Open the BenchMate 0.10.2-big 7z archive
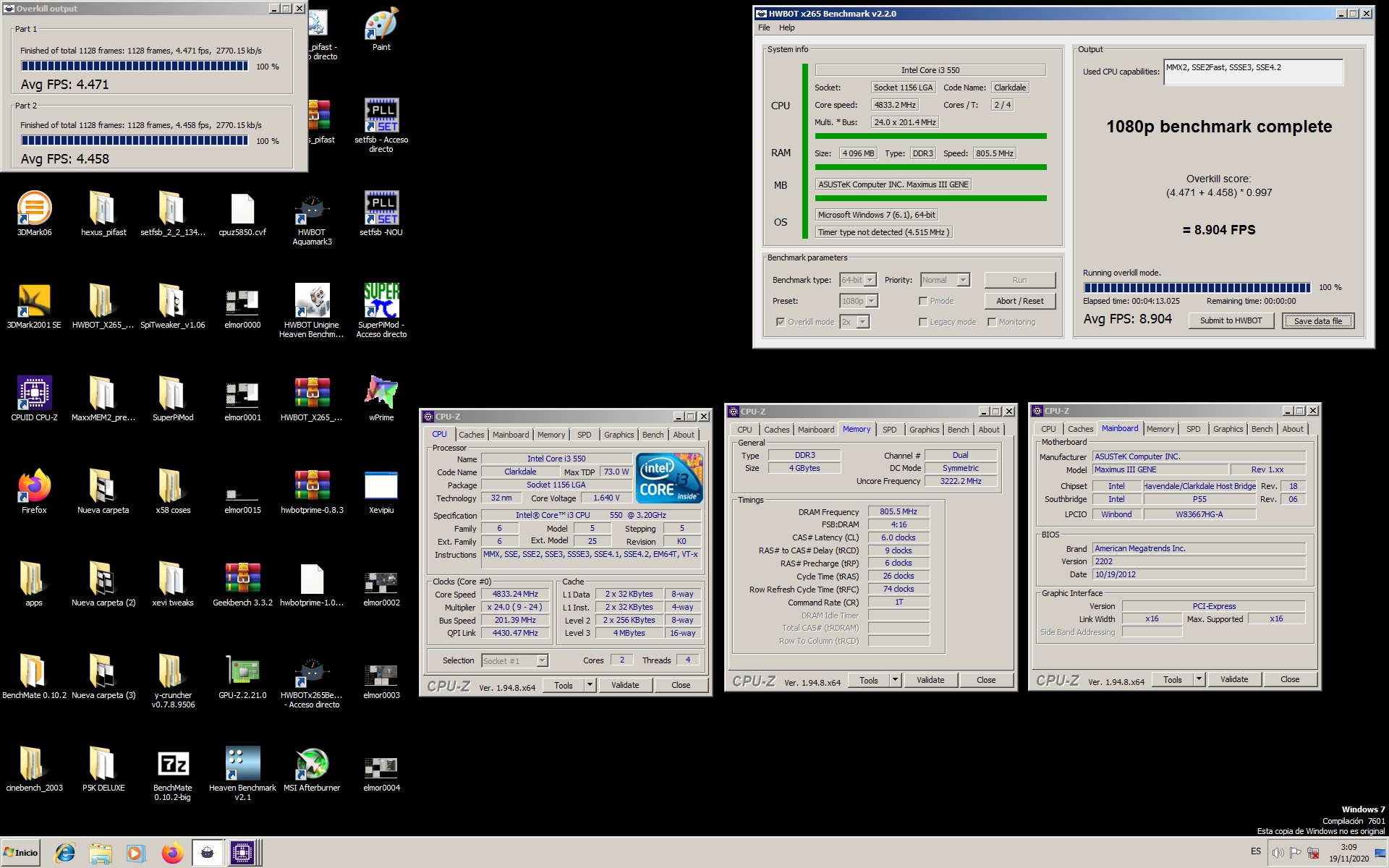 [173, 774]
